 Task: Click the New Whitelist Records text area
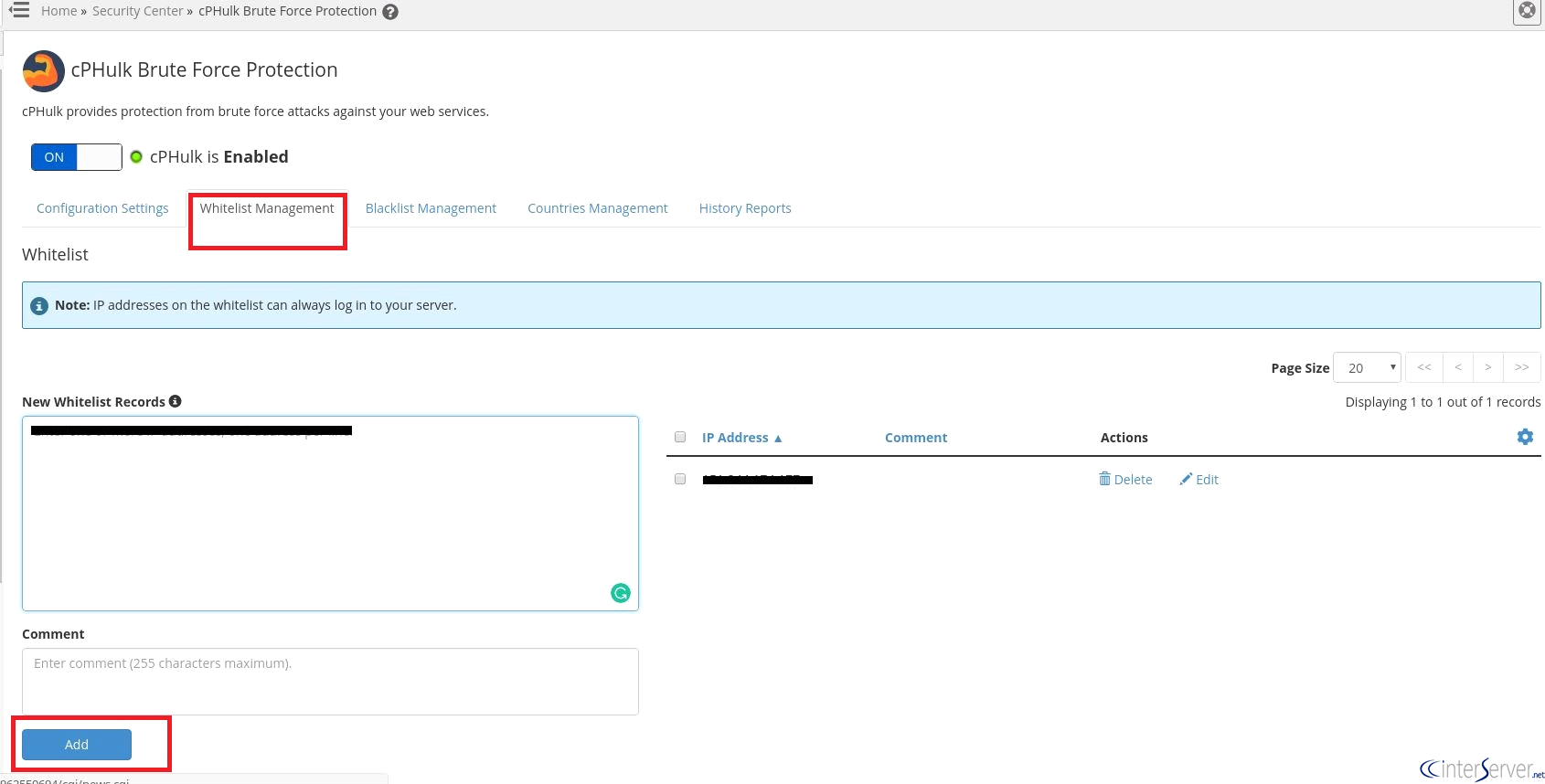coord(330,514)
